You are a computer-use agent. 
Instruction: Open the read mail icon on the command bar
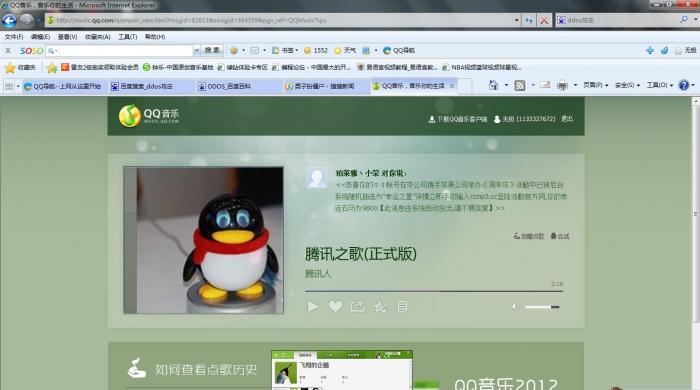click(545, 85)
